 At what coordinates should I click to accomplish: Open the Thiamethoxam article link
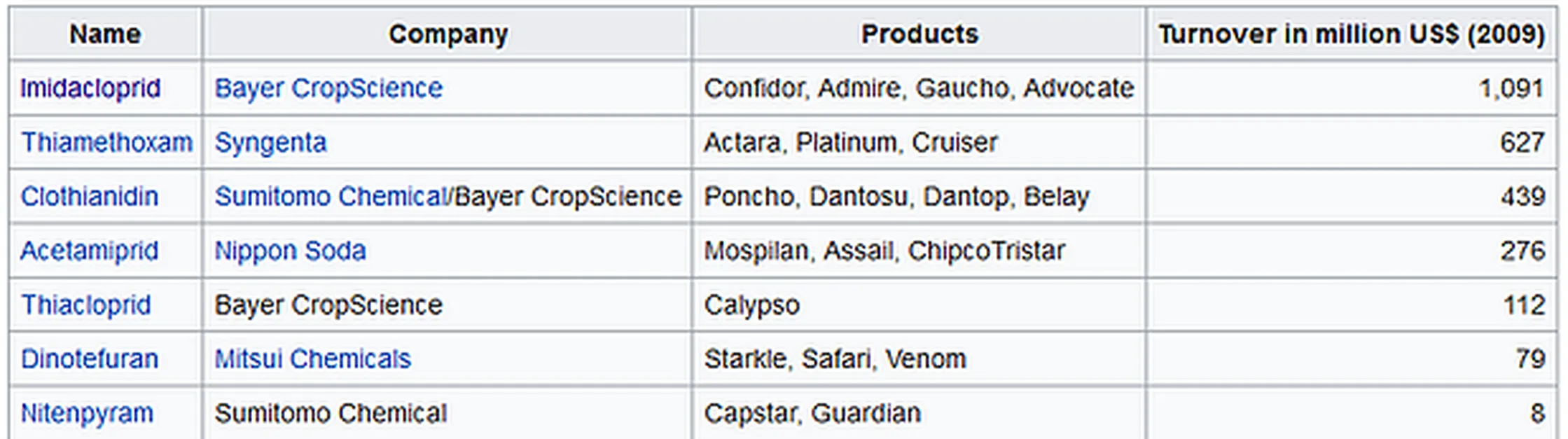(x=106, y=142)
